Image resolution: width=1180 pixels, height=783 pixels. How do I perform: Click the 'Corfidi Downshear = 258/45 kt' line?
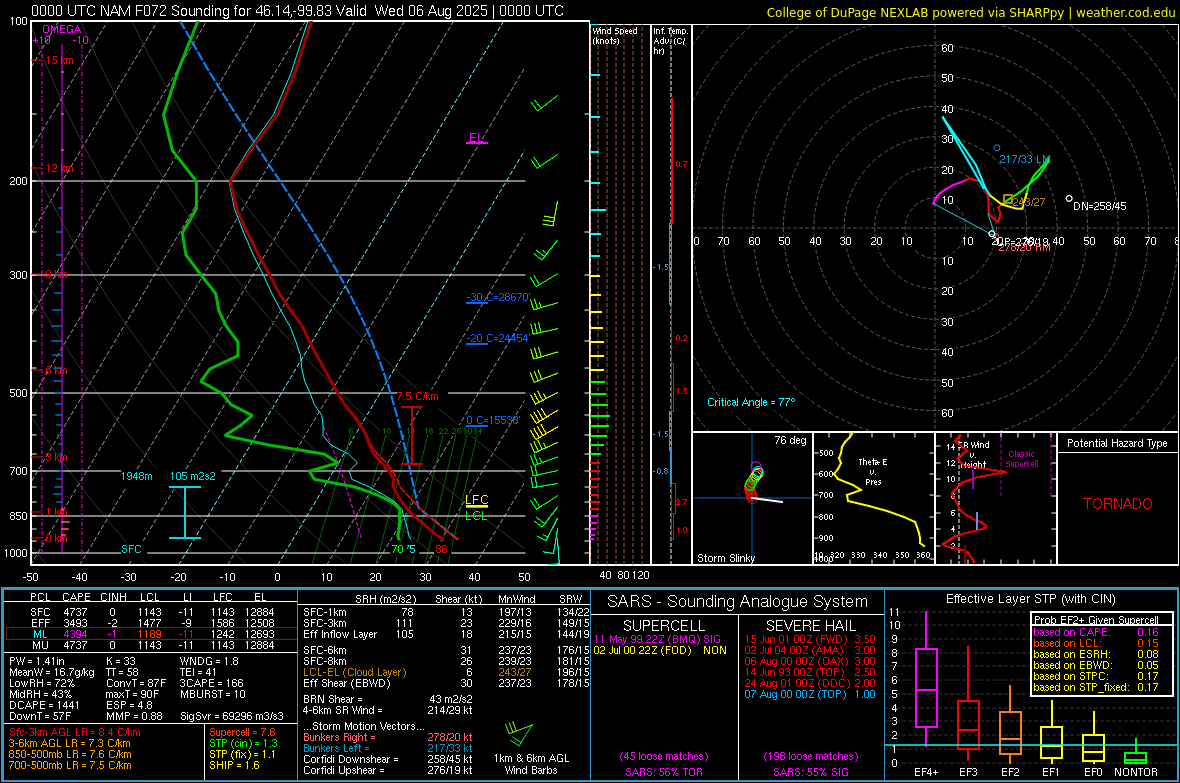coord(388,759)
